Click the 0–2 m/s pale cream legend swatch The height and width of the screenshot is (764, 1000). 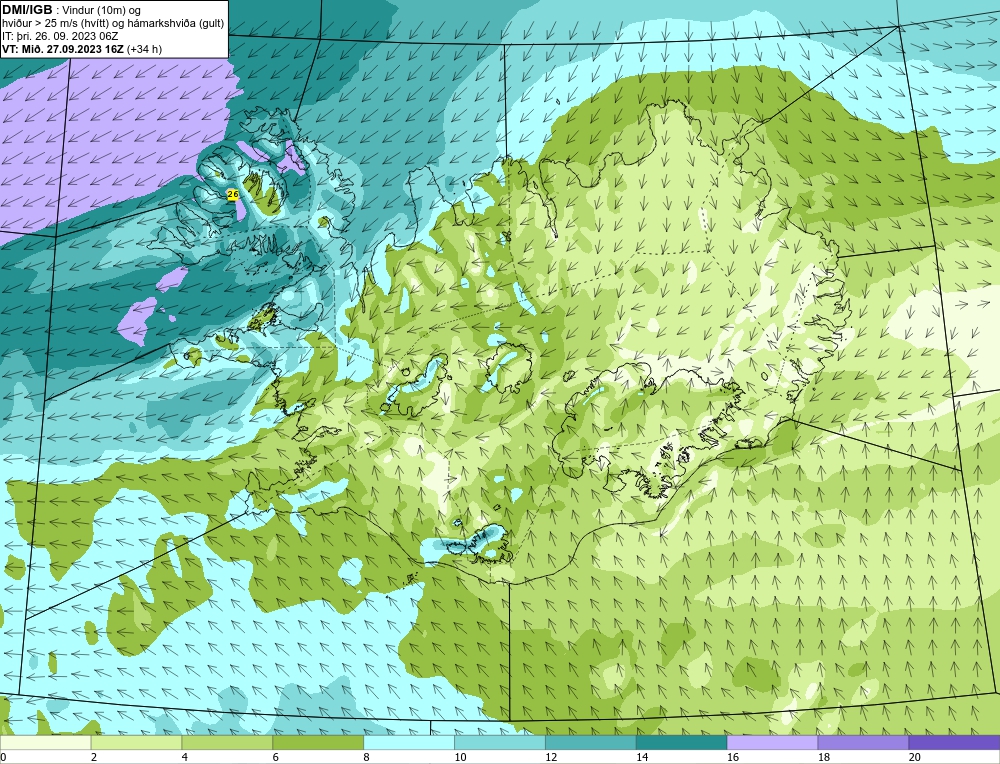click(x=45, y=743)
